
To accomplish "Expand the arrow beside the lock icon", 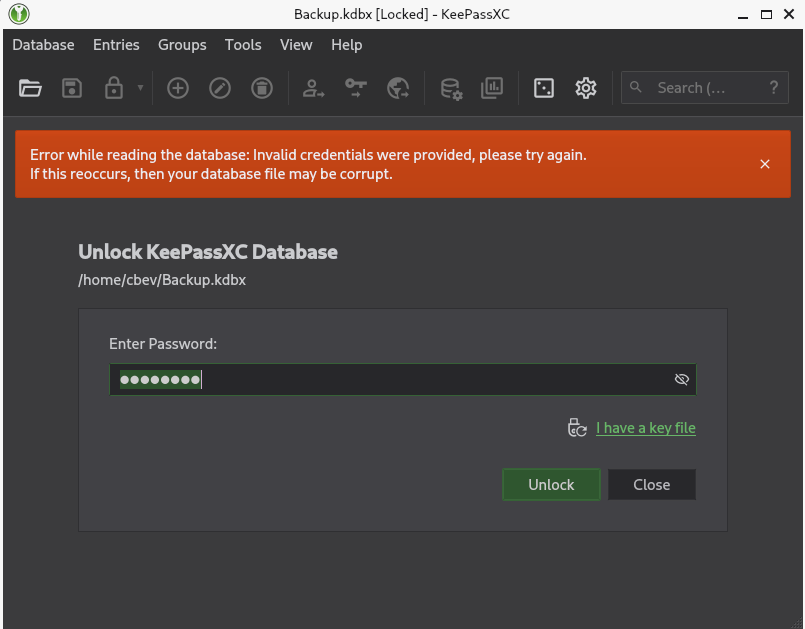I will [x=140, y=88].
